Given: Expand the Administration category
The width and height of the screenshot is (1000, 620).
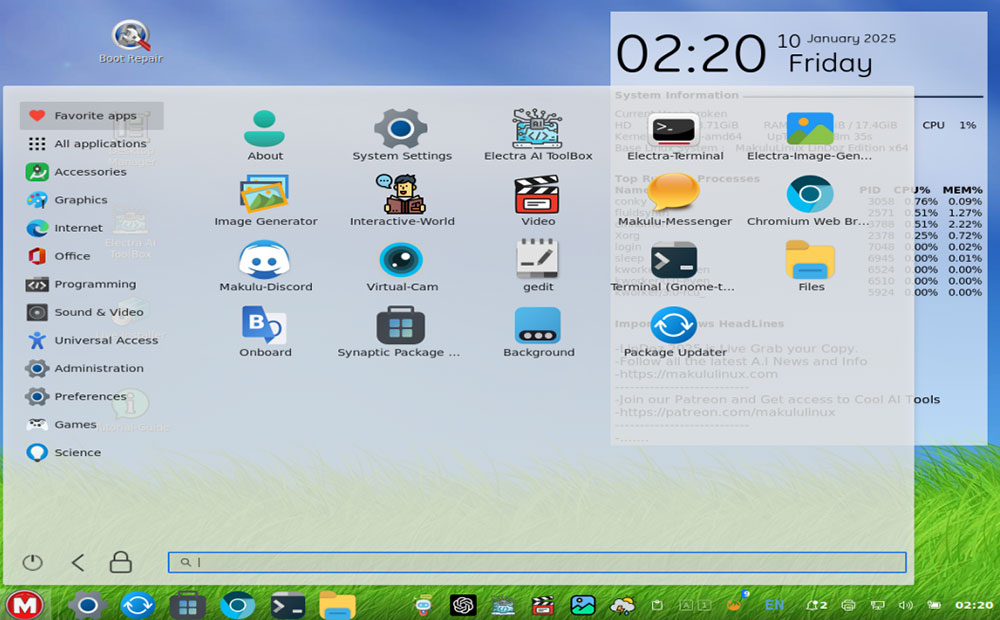Looking at the screenshot, I should click(95, 368).
